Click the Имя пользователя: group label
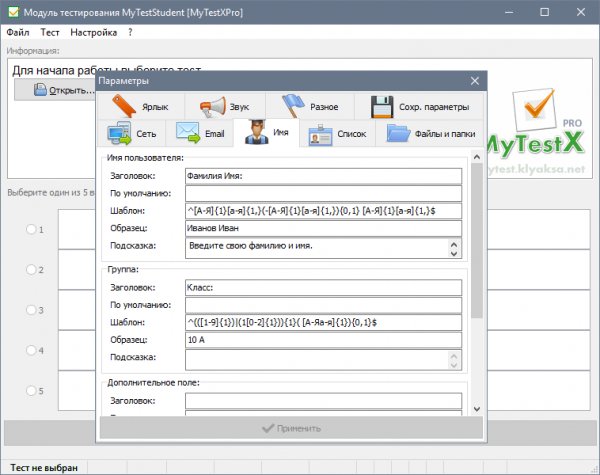Viewport: 600px width, 475px height. pos(145,158)
